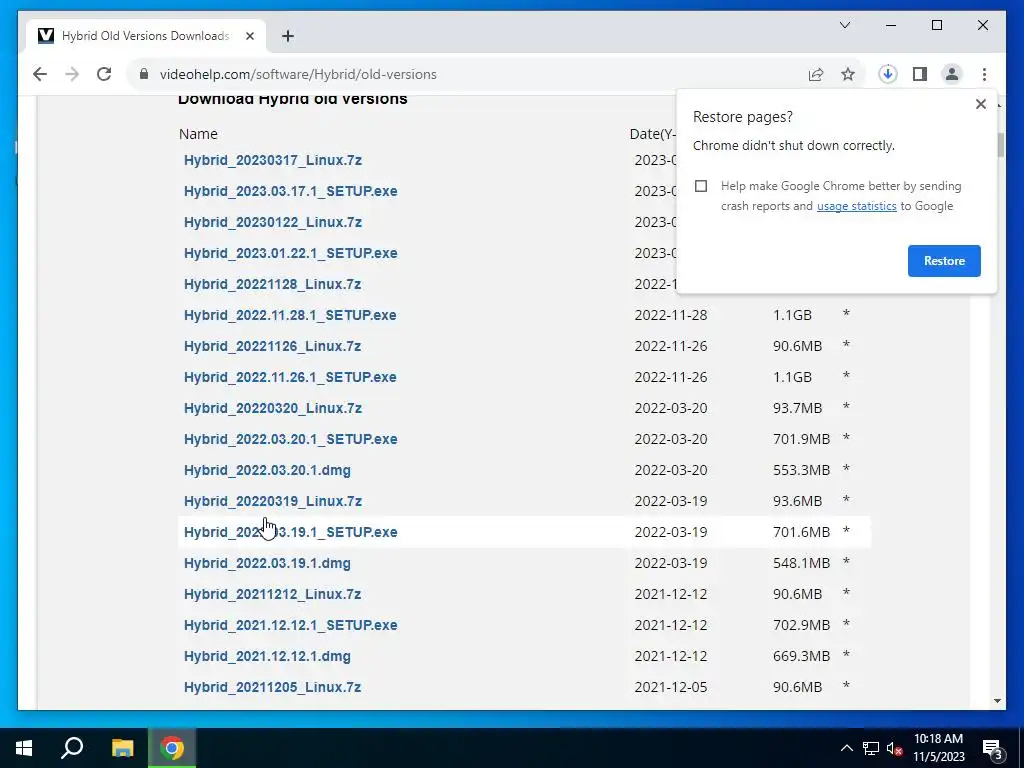The image size is (1024, 768).
Task: Close the Restore pages popup
Action: (980, 104)
